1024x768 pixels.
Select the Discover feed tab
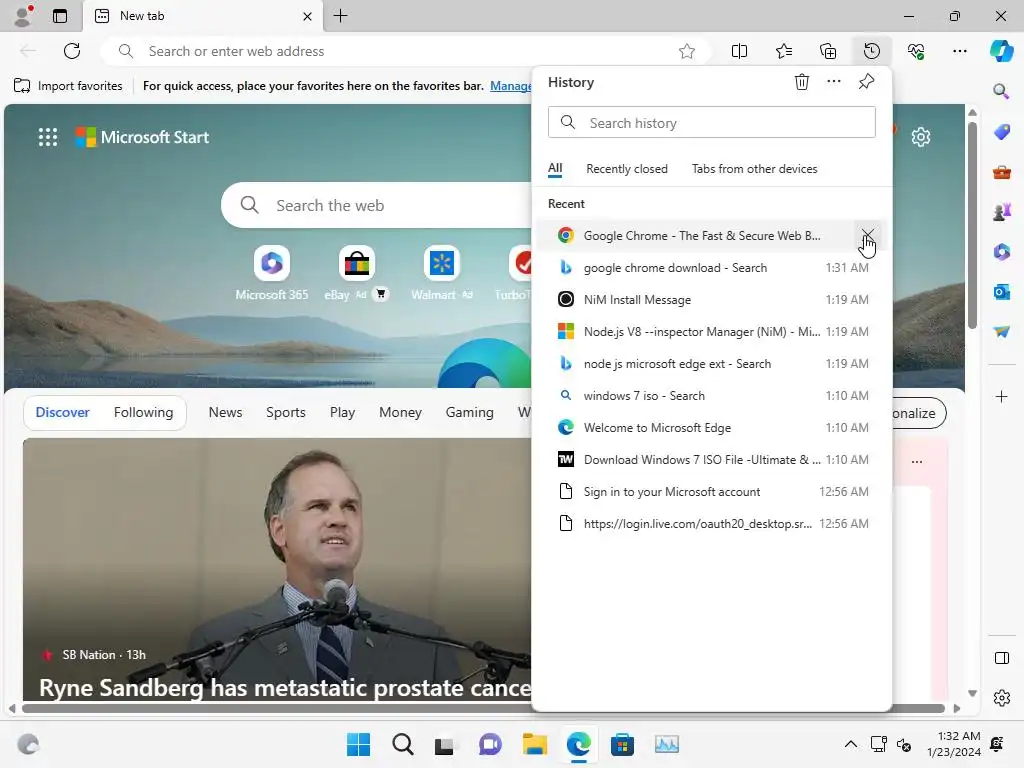point(63,412)
